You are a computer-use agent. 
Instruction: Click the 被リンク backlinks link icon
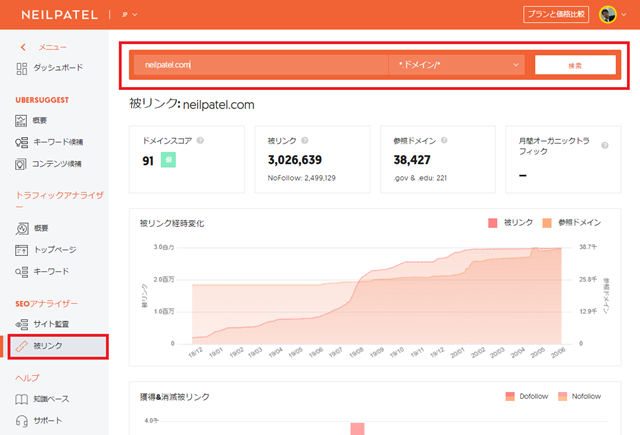tap(23, 346)
